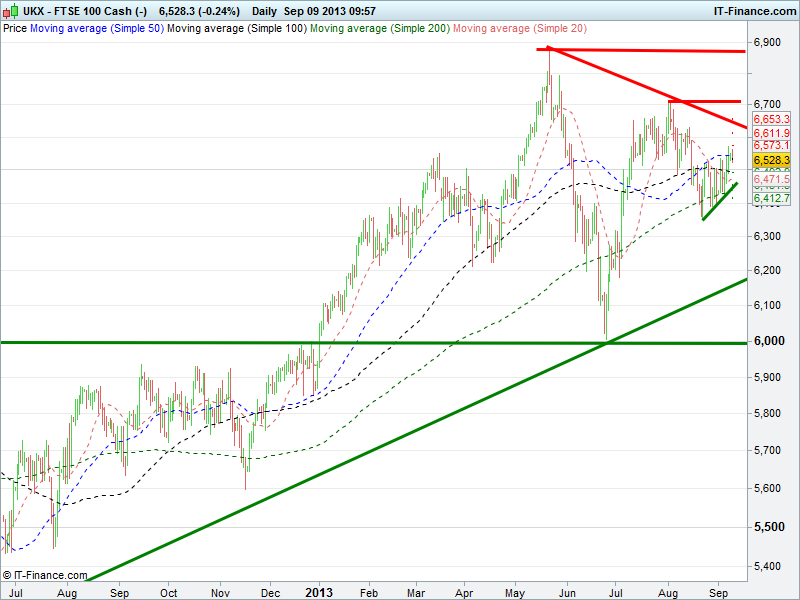Click the 6,412.7 green price label
This screenshot has height=600, width=800.
point(771,199)
